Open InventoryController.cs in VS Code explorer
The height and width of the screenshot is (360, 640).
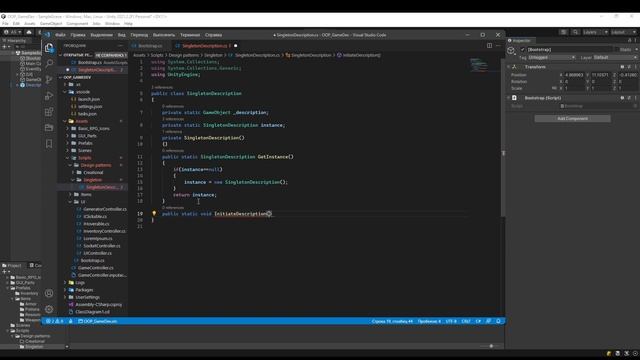[x=104, y=231]
